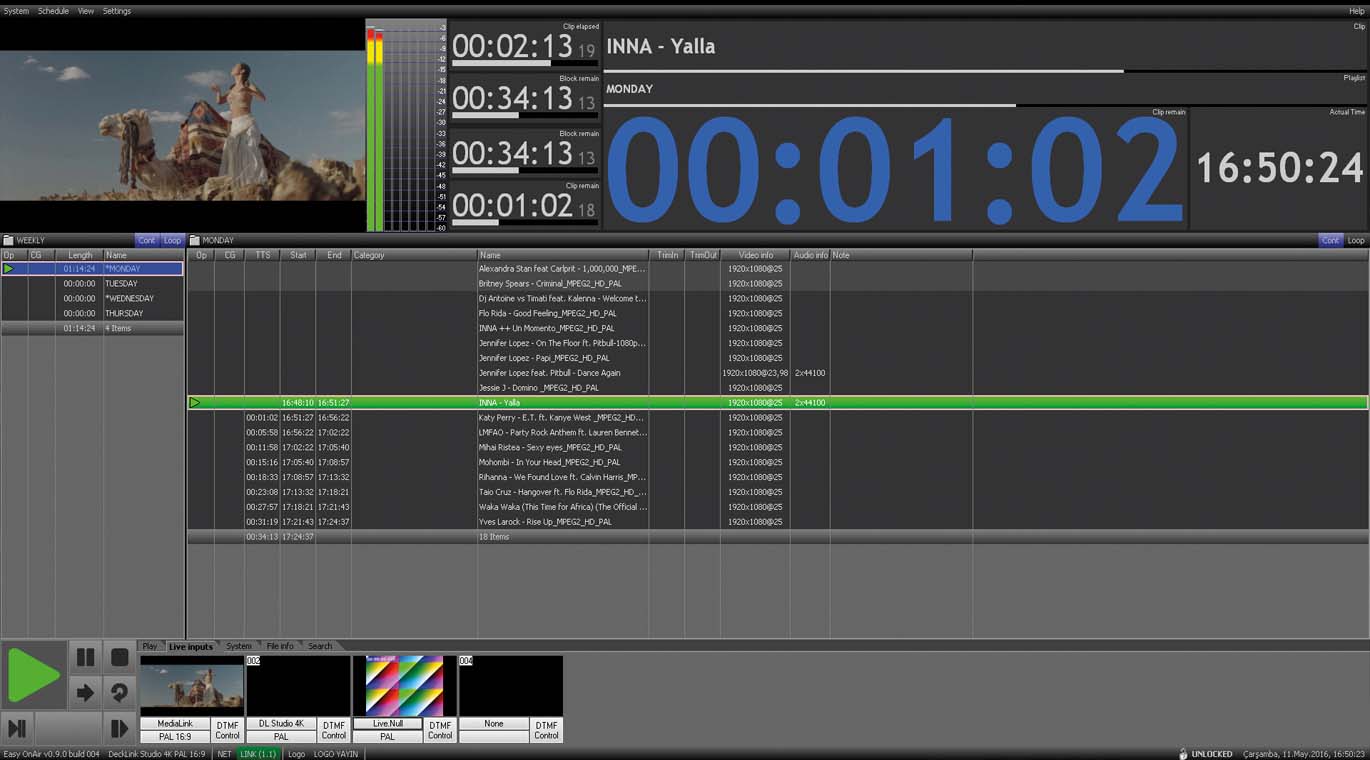Select THURSDAY in the WEEKLY list

(92, 314)
